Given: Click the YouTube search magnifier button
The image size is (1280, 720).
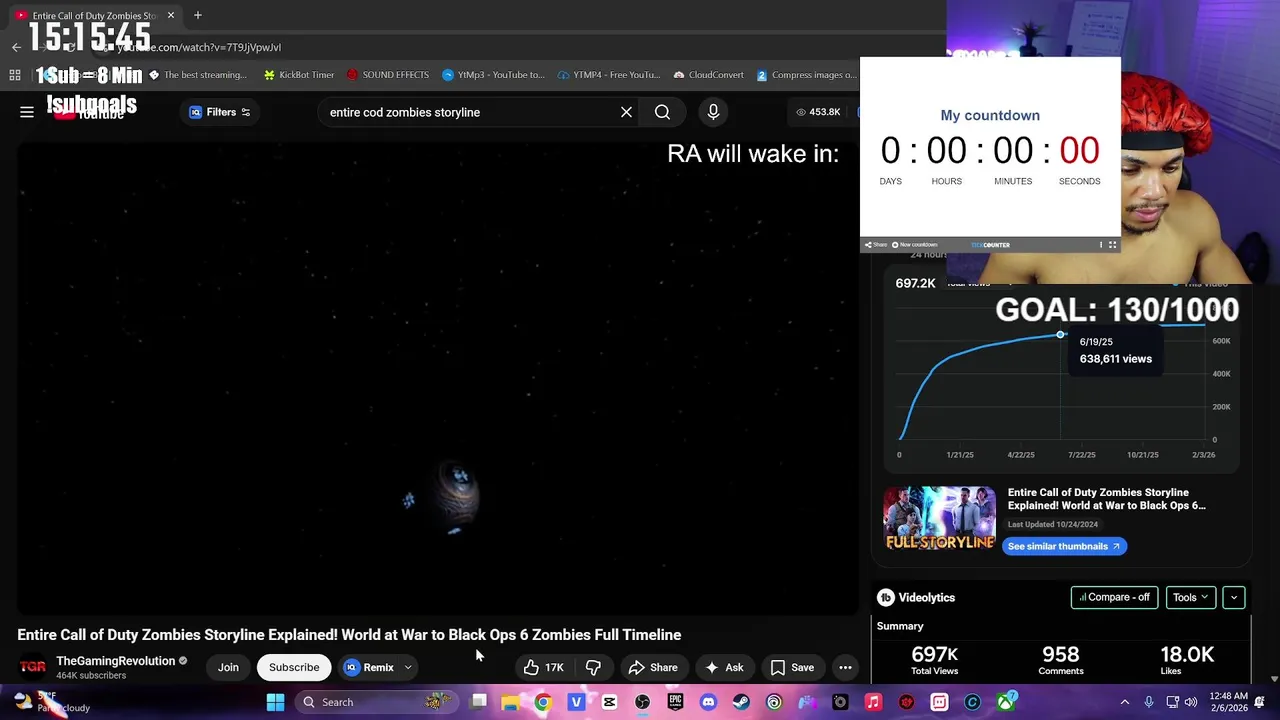Looking at the screenshot, I should pyautogui.click(x=662, y=112).
